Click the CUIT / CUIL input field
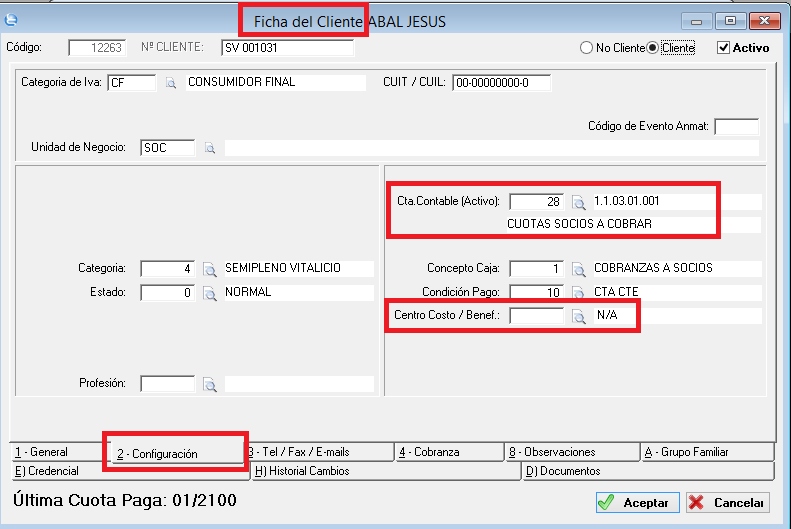 point(502,83)
